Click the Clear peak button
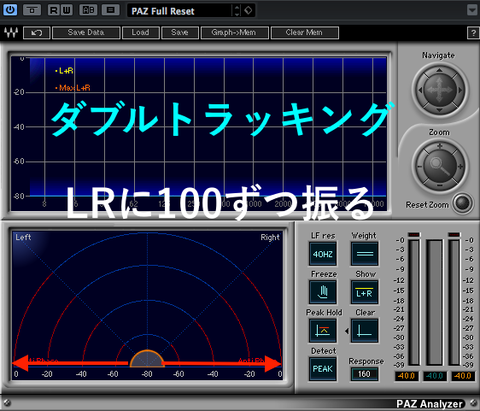 click(365, 331)
